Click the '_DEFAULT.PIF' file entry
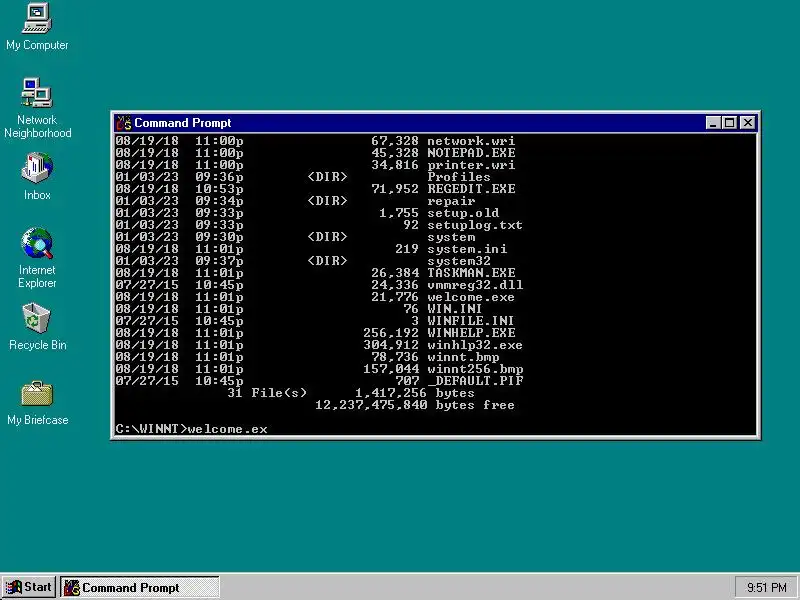The image size is (800, 600). tap(474, 381)
